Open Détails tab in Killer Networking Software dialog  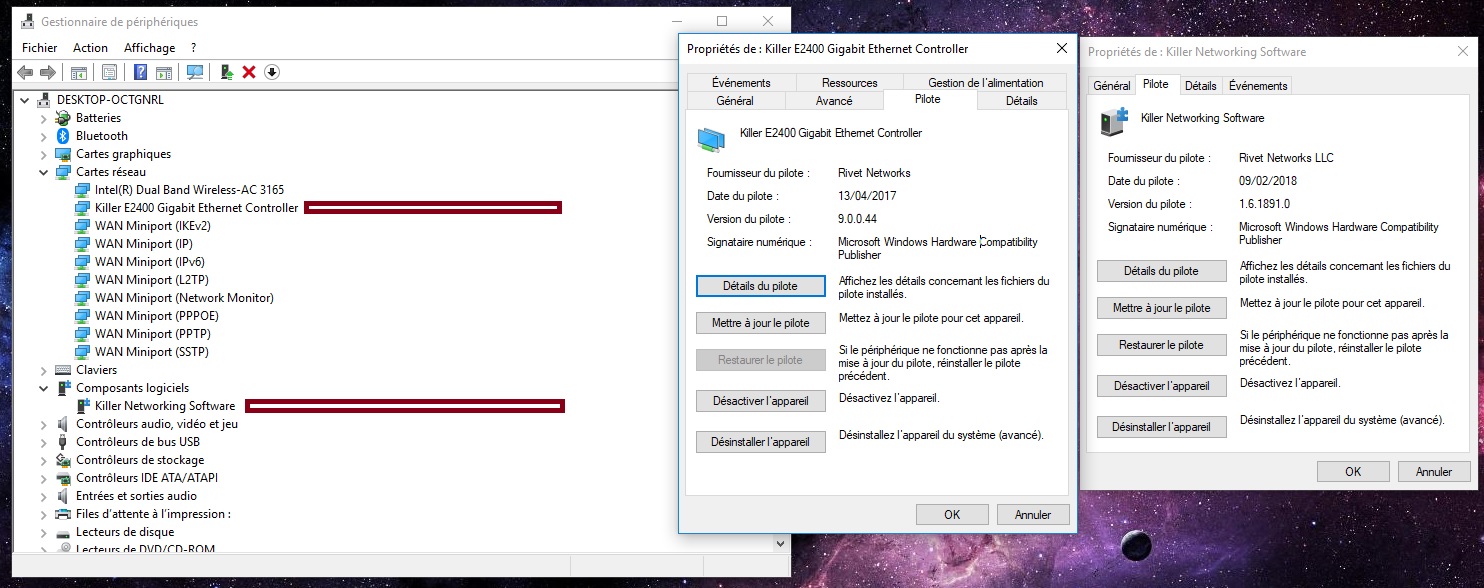click(1200, 86)
